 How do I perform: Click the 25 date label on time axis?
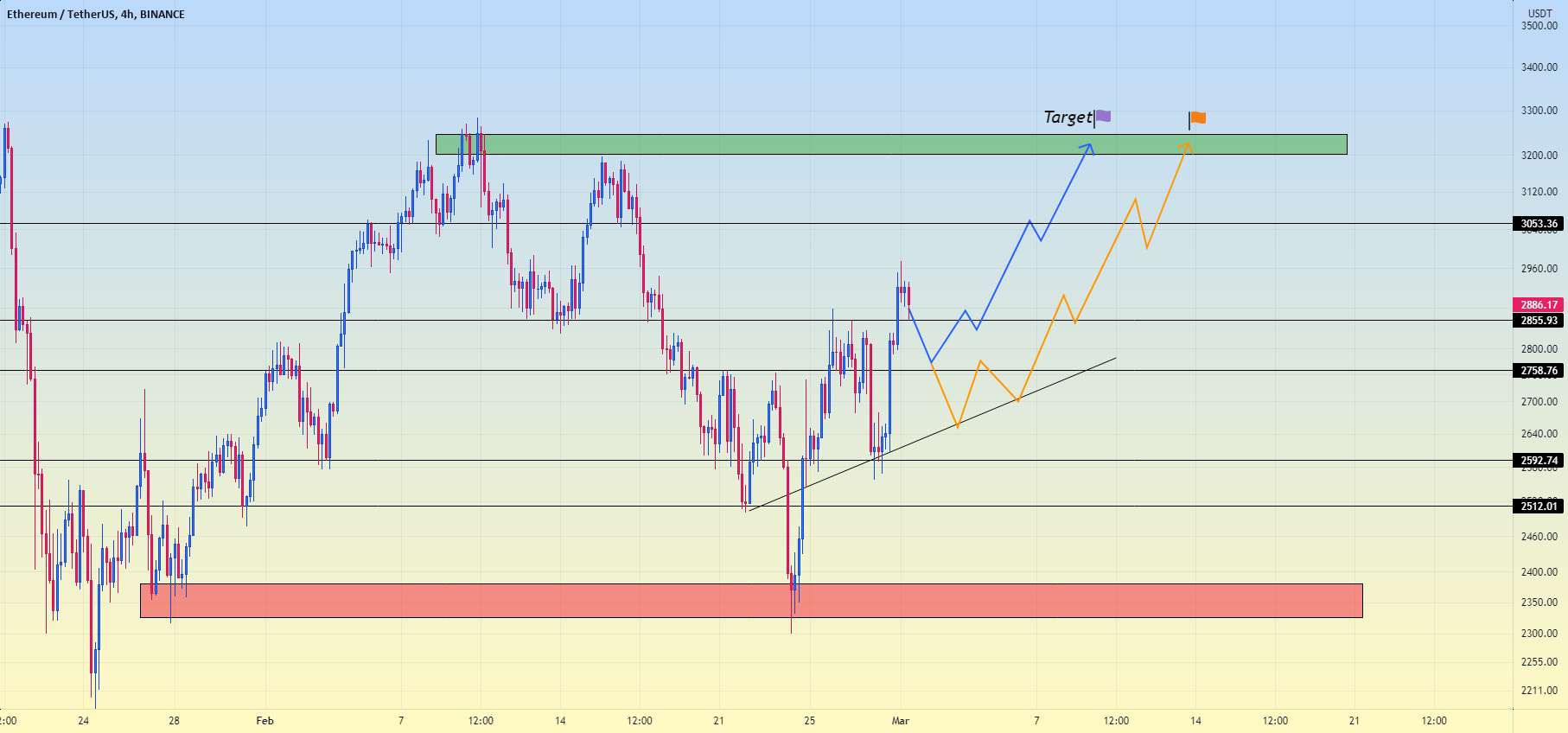pos(810,721)
